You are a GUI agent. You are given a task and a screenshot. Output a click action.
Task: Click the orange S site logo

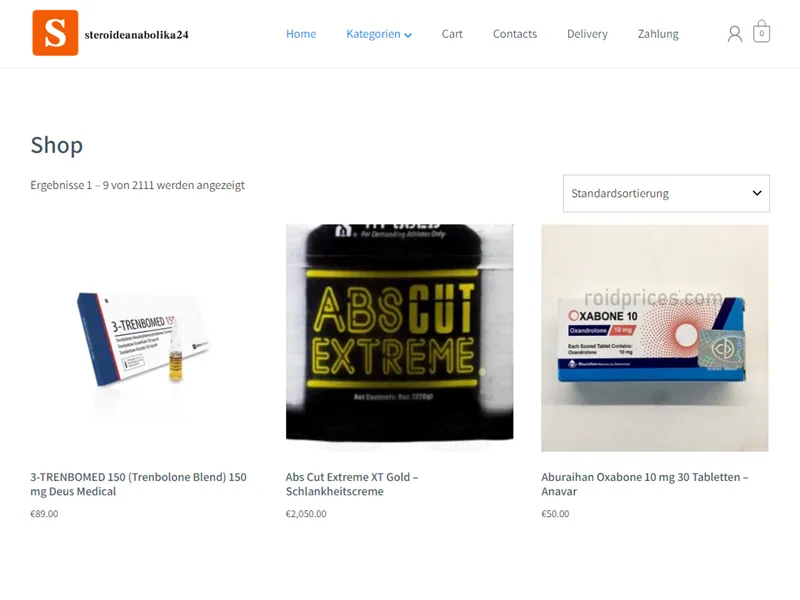coord(55,33)
